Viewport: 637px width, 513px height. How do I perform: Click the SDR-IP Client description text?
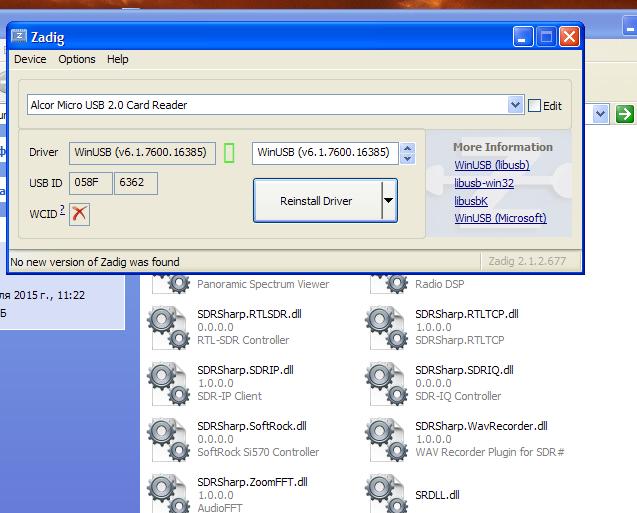click(230, 396)
